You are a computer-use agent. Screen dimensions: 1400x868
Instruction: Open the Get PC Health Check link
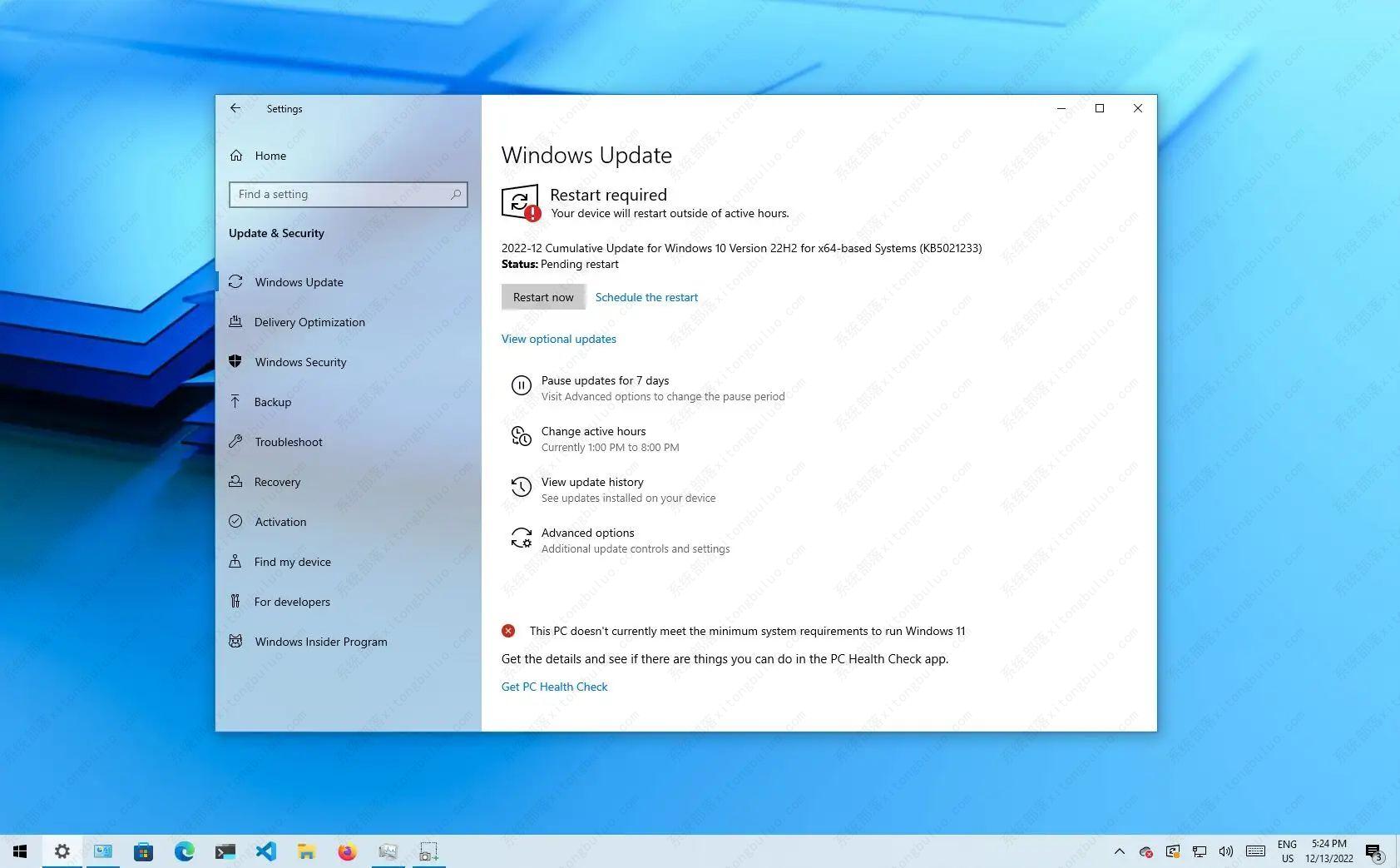click(x=554, y=687)
